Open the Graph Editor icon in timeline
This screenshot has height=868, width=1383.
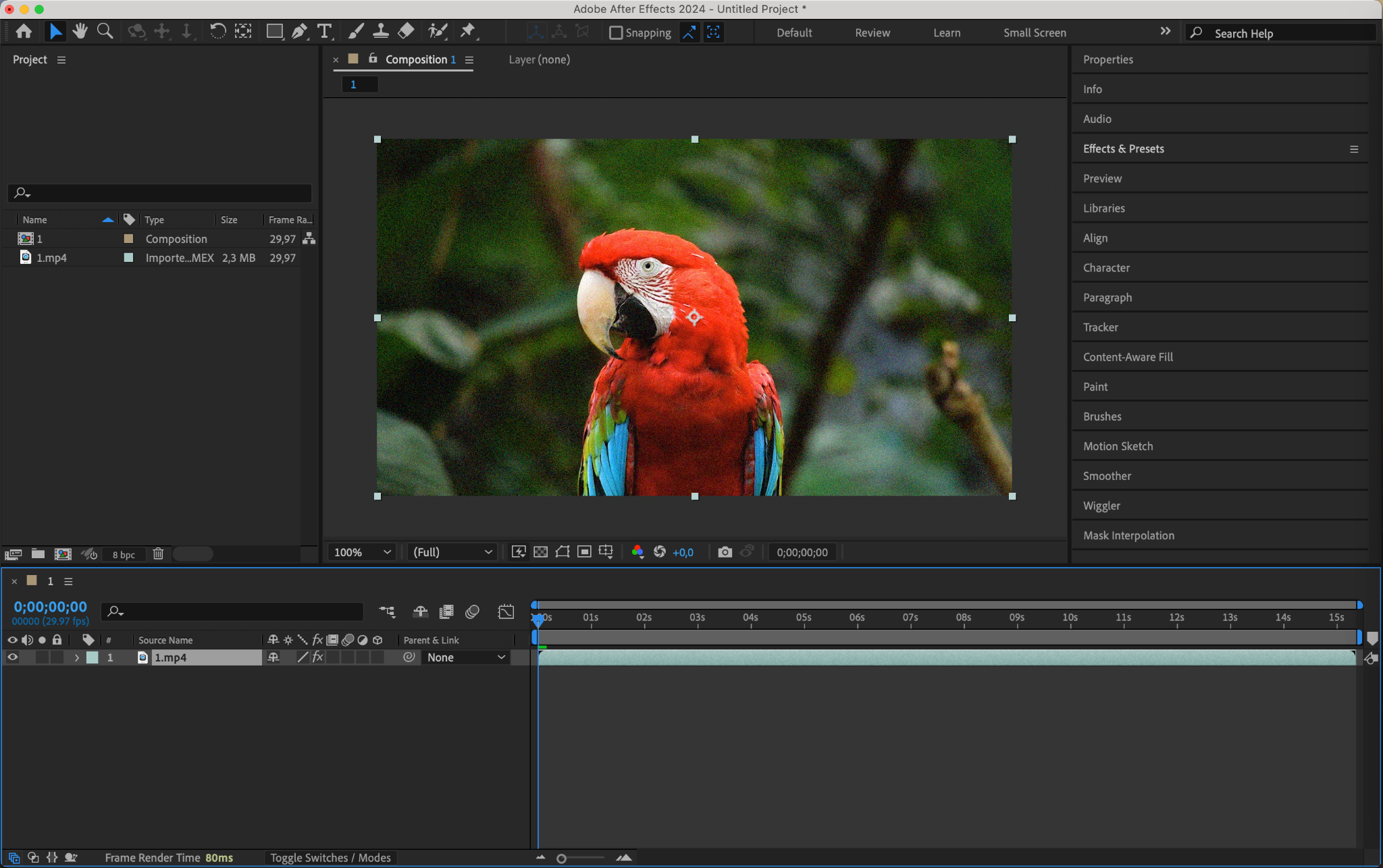tap(506, 612)
